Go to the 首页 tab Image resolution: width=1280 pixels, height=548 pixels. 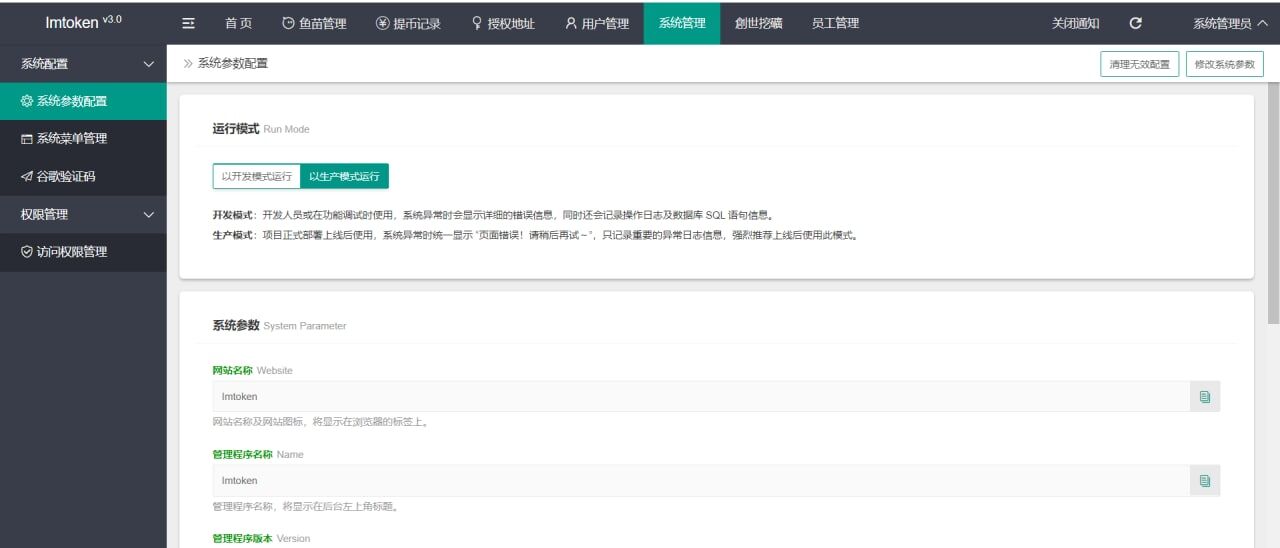(238, 23)
